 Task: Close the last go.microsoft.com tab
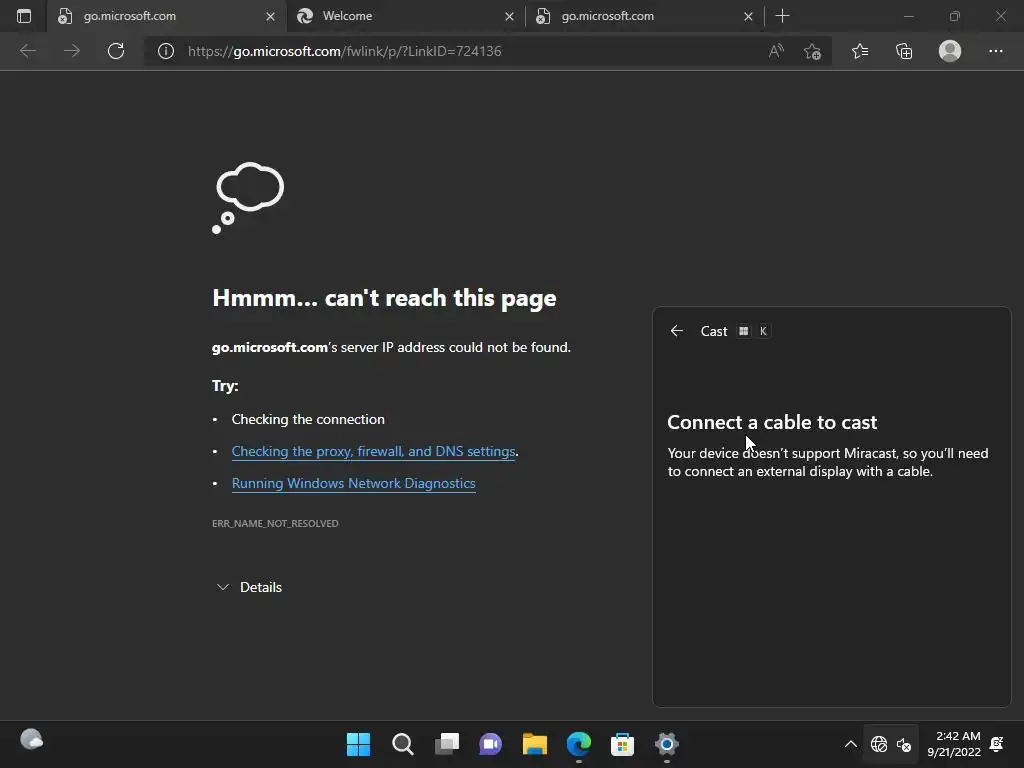click(748, 16)
